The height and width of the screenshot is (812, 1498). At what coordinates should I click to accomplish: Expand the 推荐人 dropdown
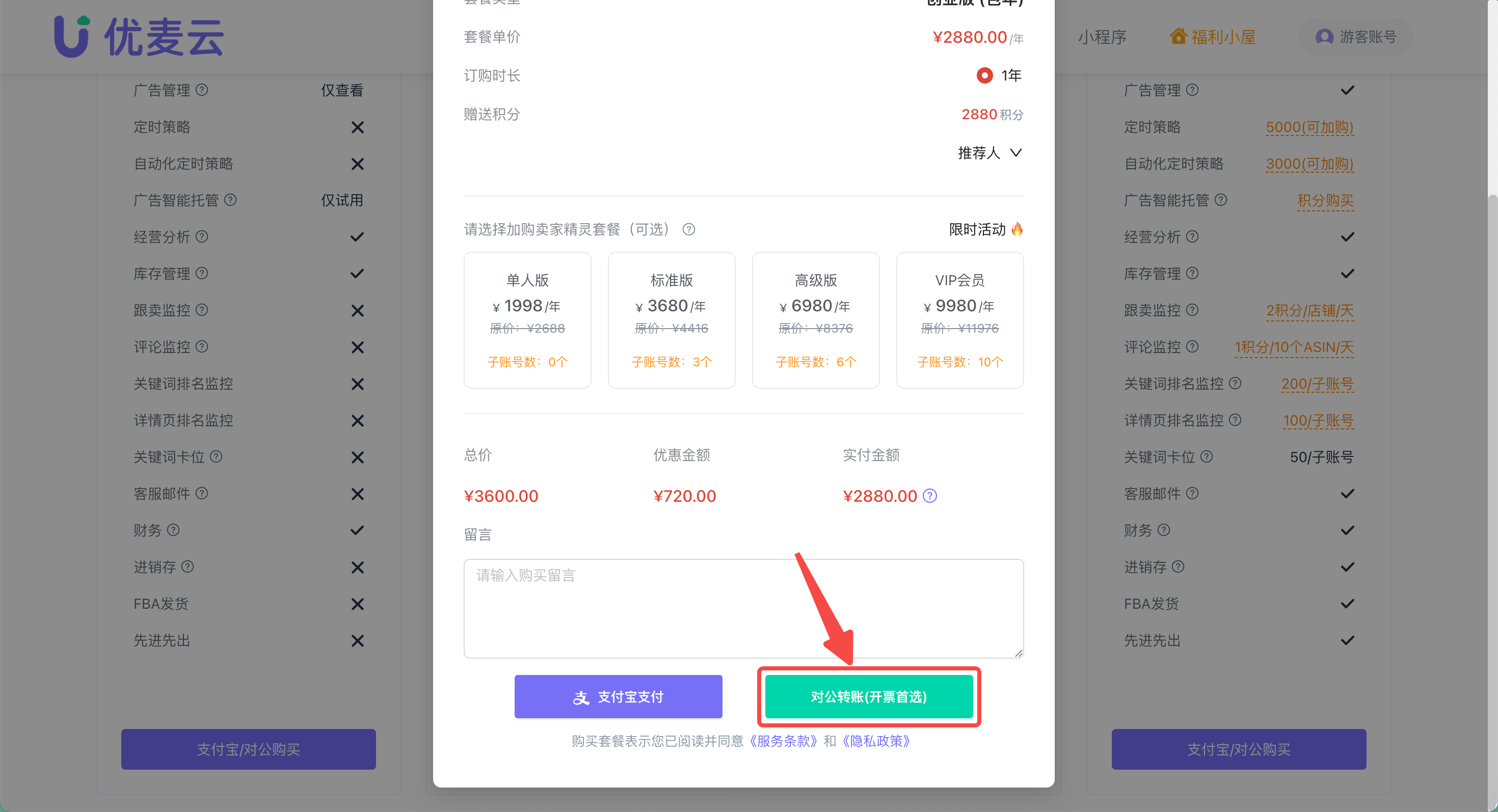pos(989,153)
